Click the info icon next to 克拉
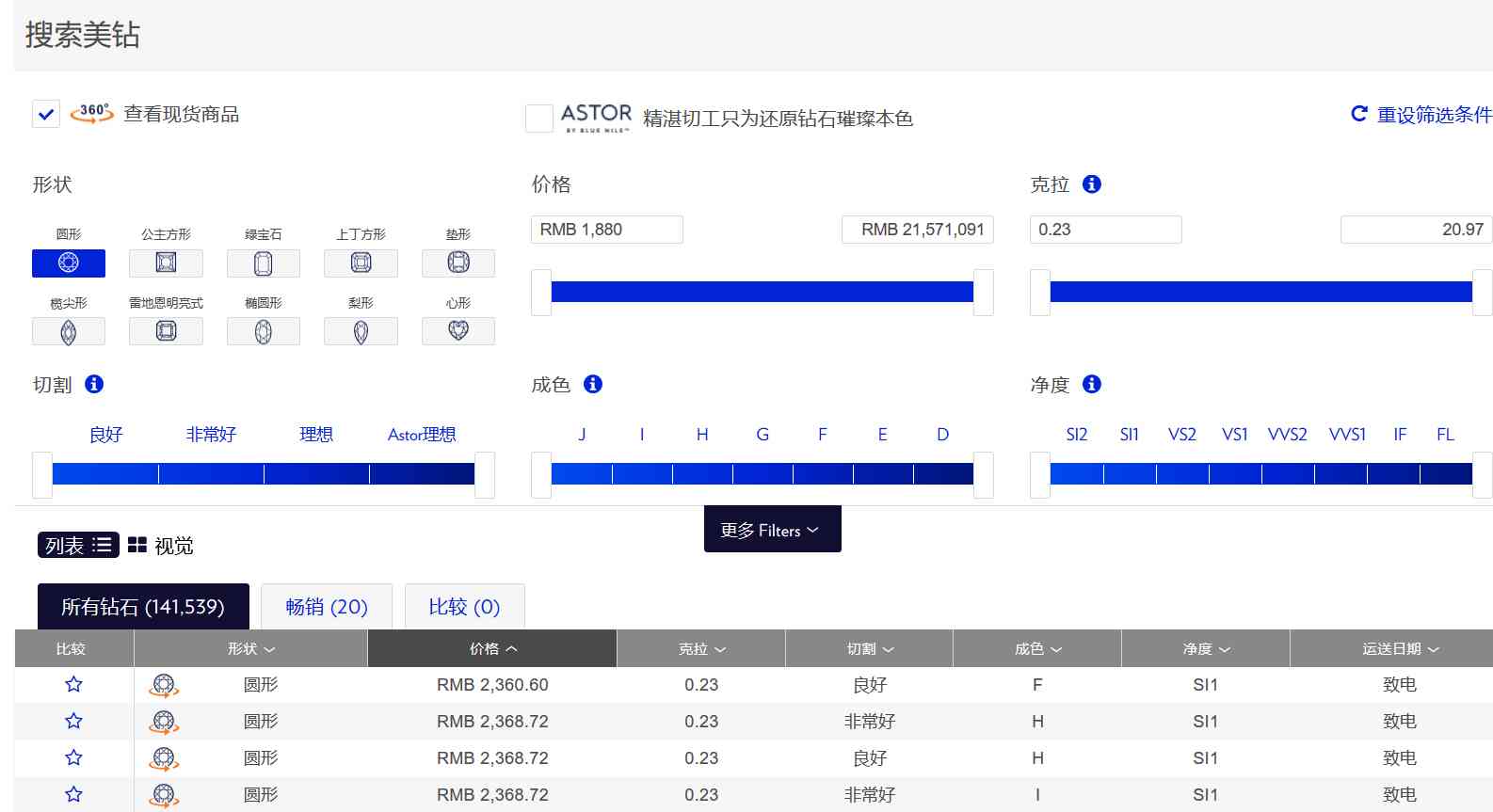The height and width of the screenshot is (812, 1493). [1091, 184]
